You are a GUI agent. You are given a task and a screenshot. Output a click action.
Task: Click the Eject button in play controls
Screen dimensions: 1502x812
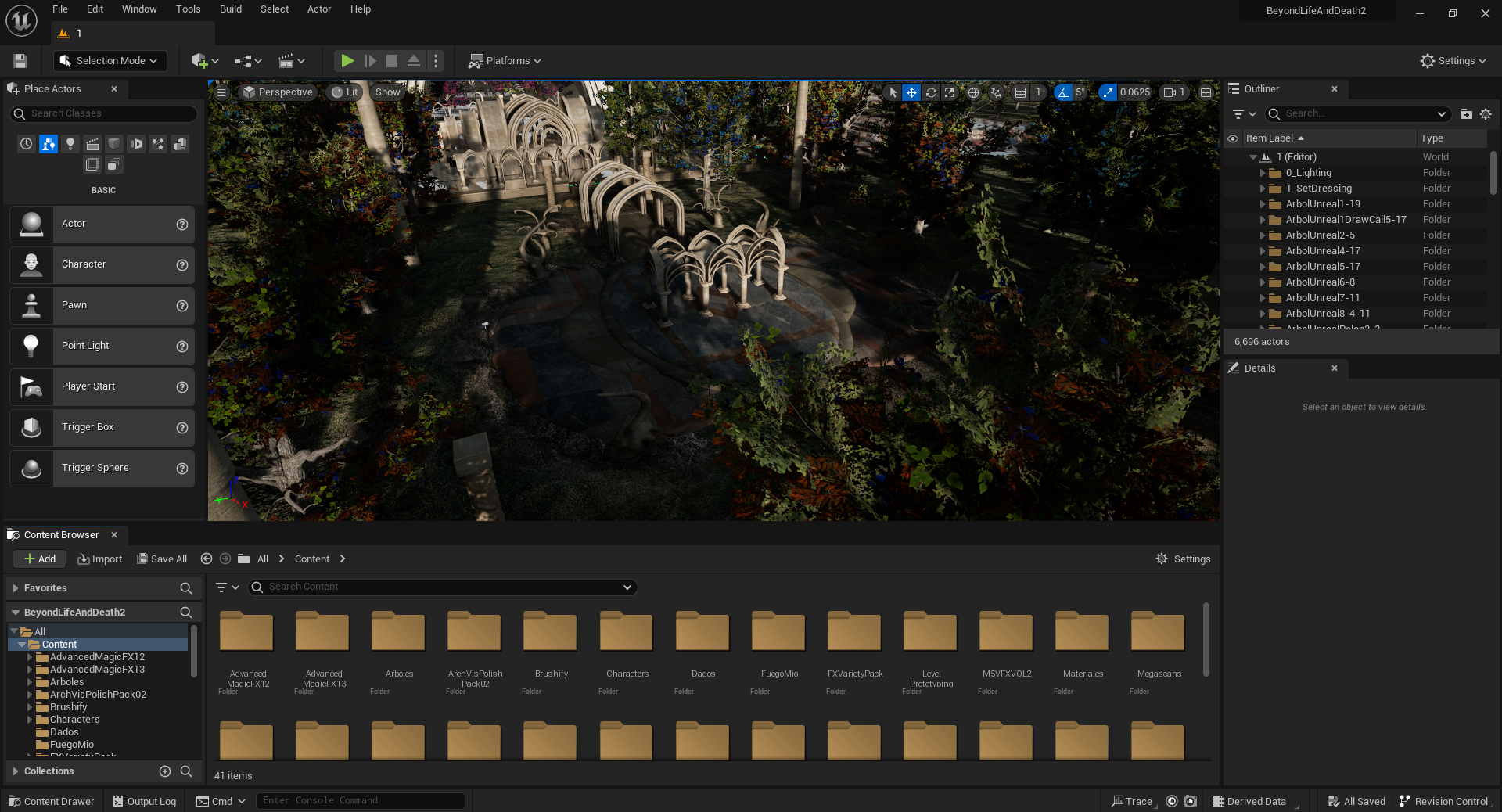coord(414,60)
